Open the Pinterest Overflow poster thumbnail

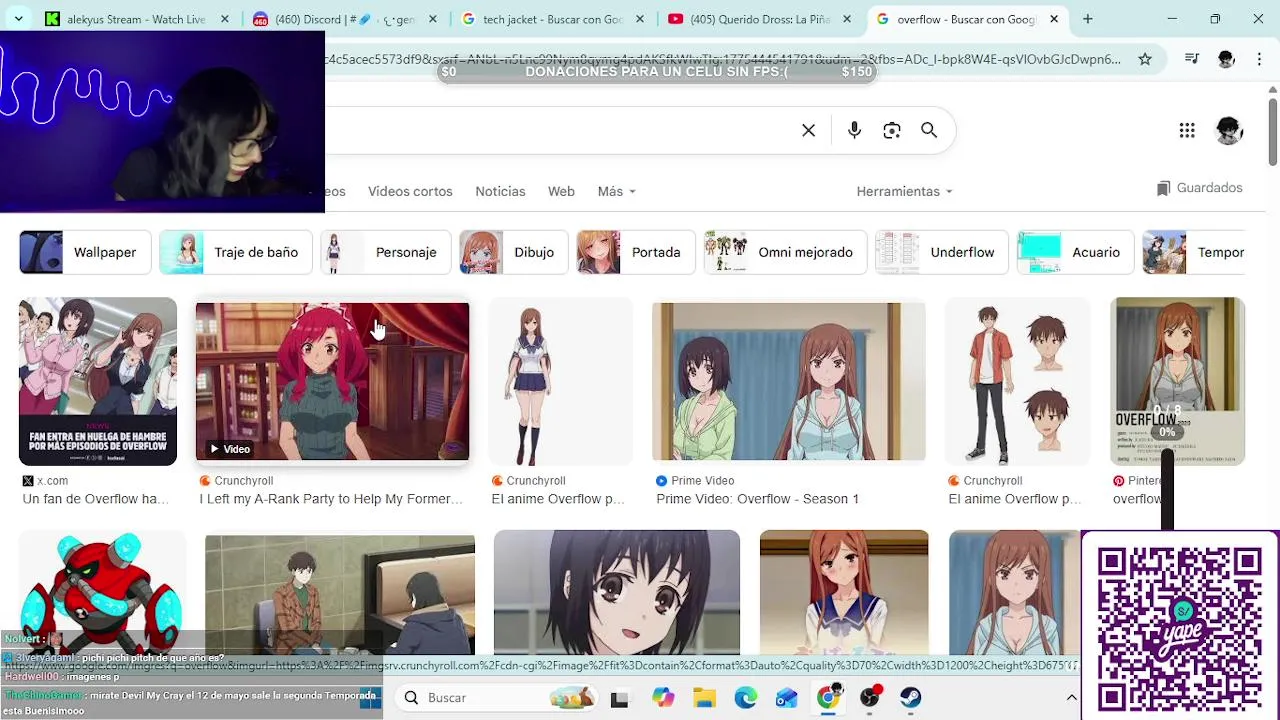coord(1177,381)
